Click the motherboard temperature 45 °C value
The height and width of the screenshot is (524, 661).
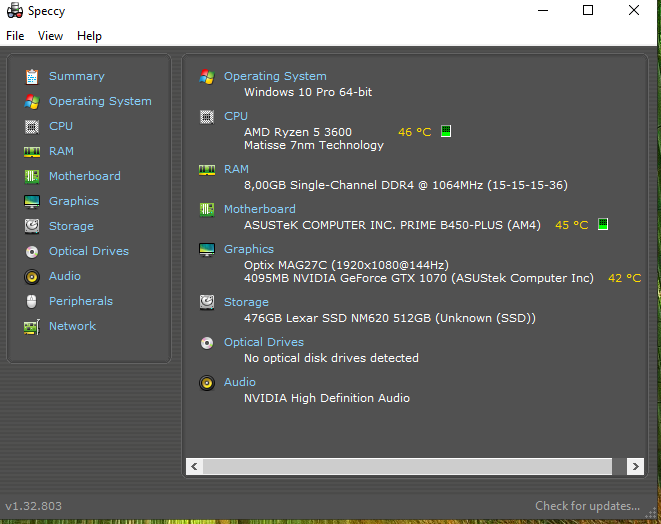click(x=572, y=225)
